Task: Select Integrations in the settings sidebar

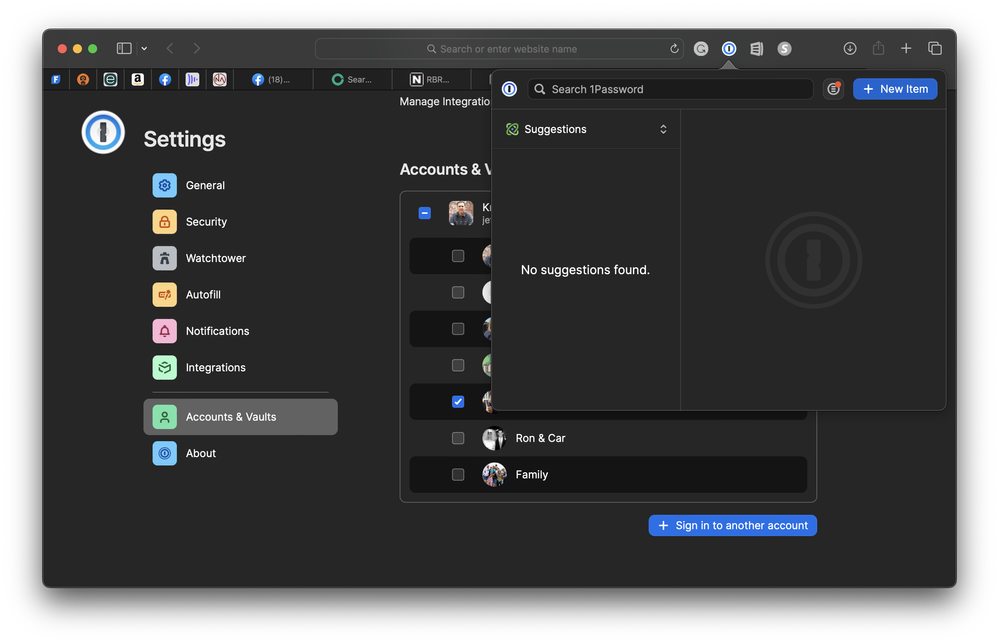Action: [215, 367]
